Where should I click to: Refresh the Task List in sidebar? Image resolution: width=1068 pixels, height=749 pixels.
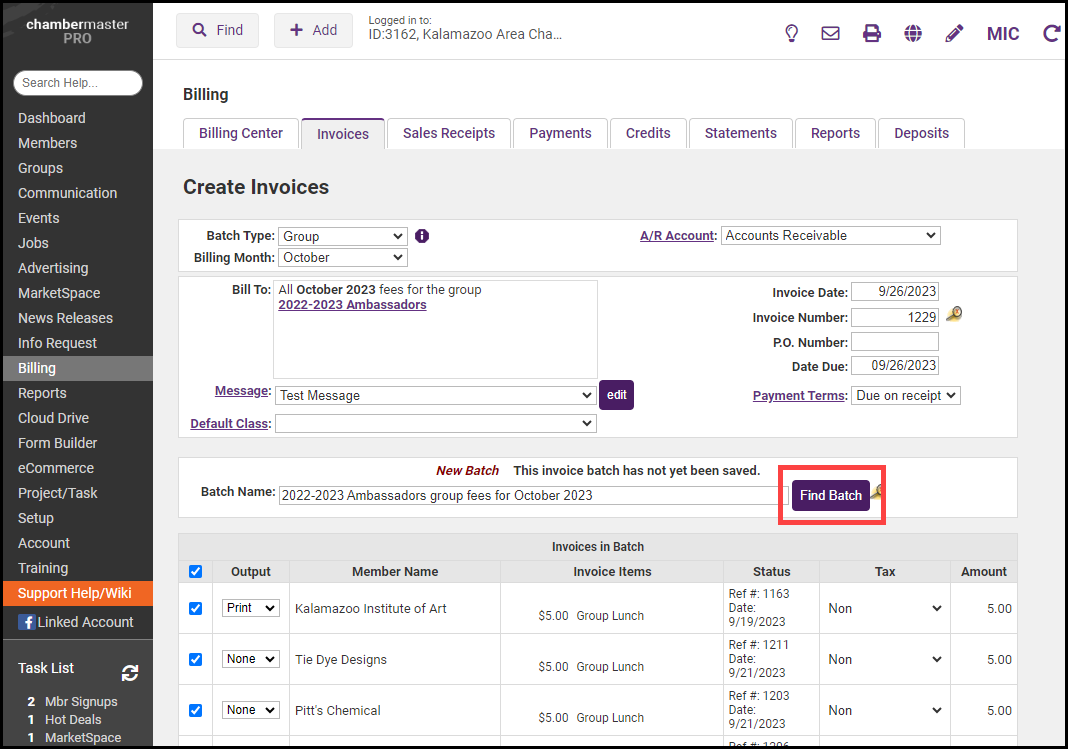coord(130,673)
